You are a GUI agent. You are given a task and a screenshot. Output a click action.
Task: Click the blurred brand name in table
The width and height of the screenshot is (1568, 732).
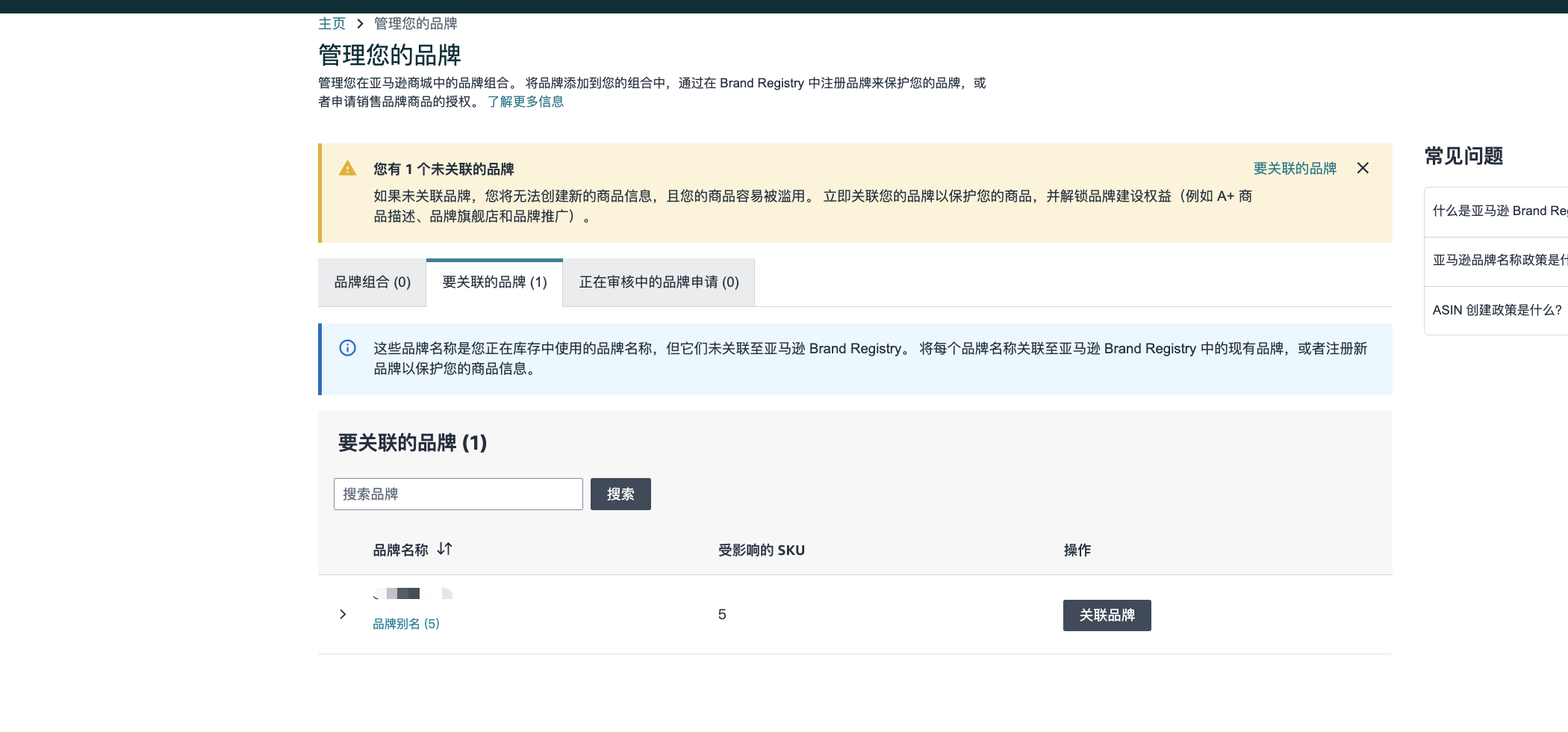coord(412,594)
